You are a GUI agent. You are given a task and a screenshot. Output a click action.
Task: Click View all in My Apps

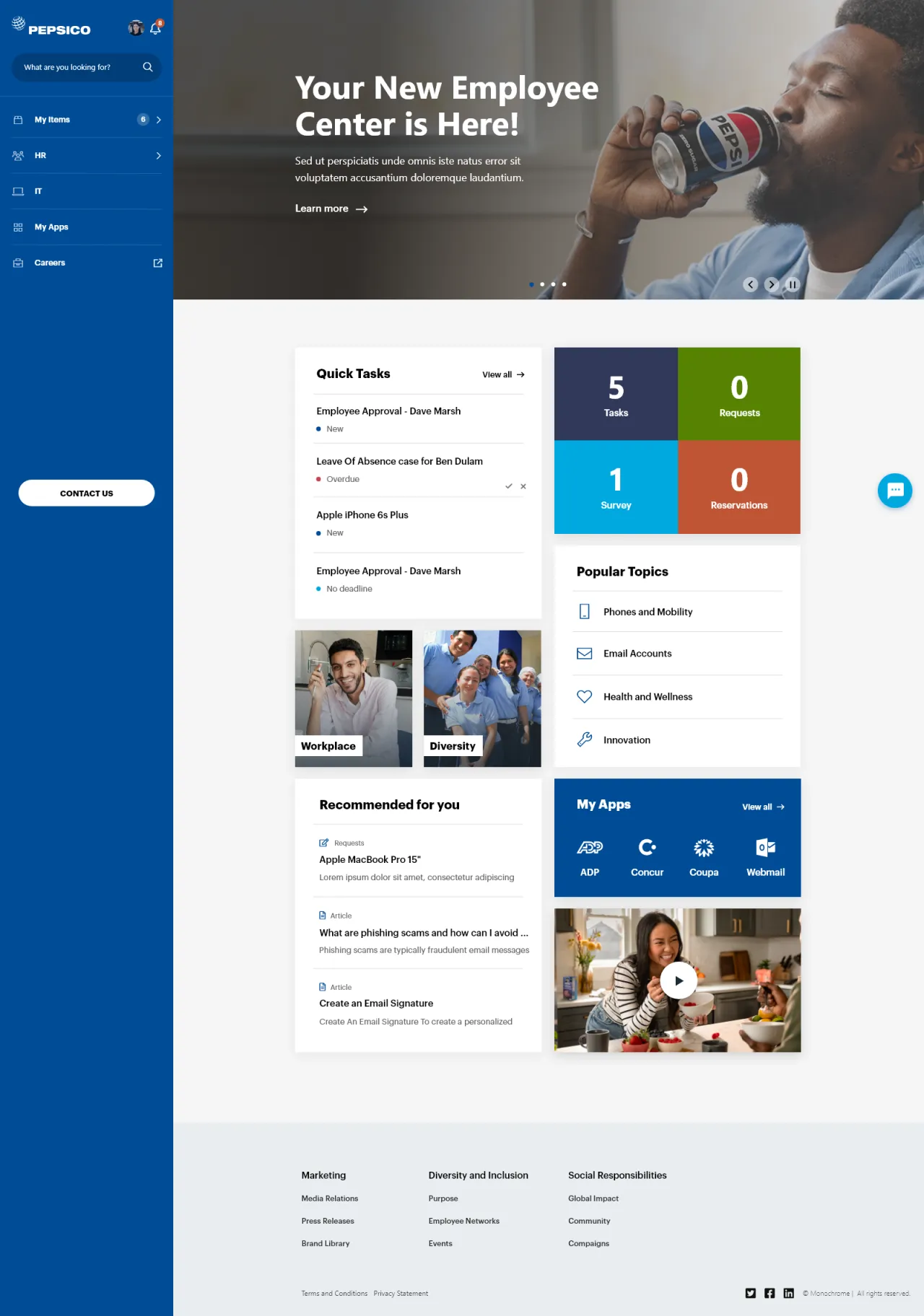(x=763, y=807)
